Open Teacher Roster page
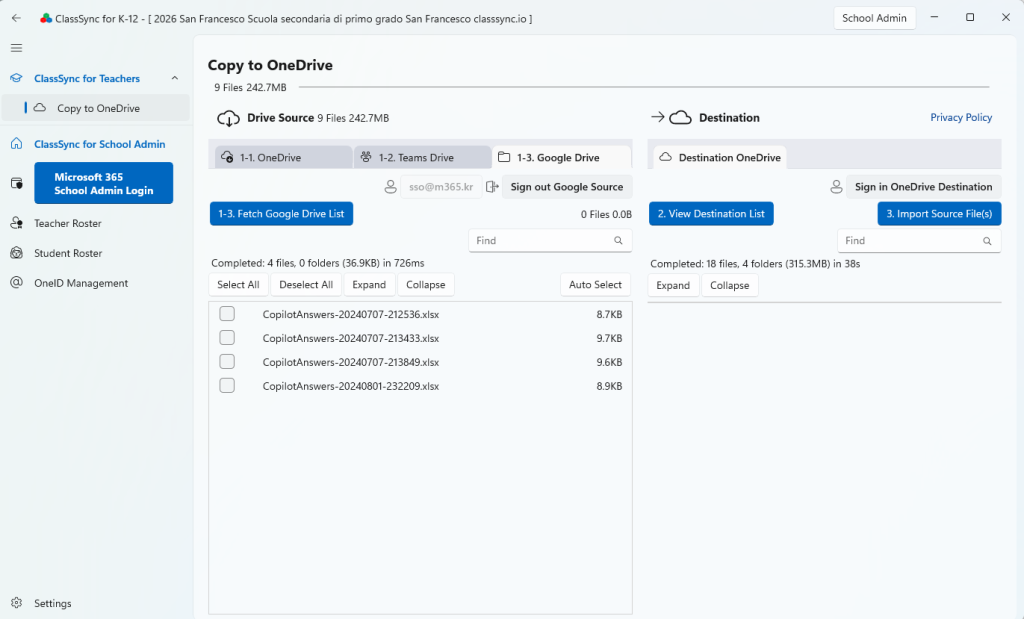The width and height of the screenshot is (1024, 619). click(x=68, y=223)
